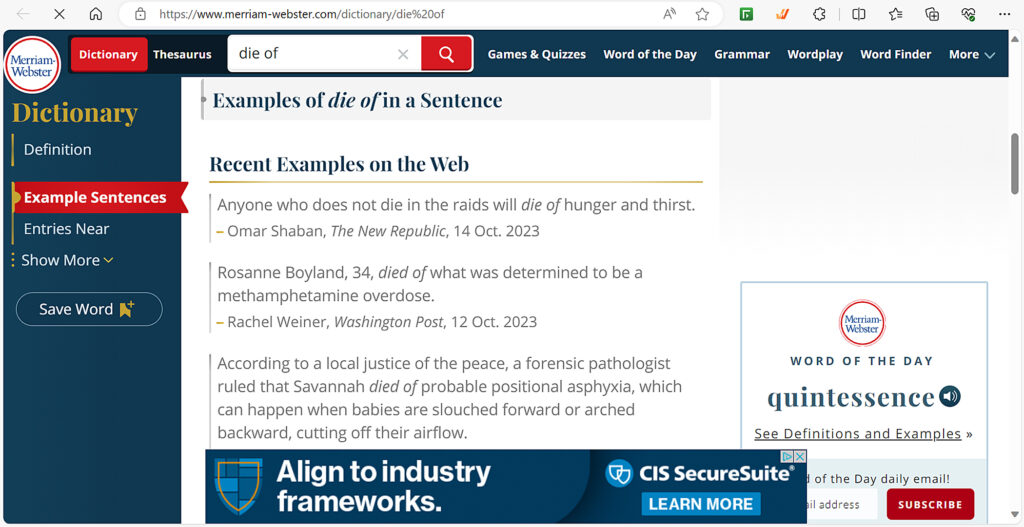Open Games & Quizzes menu item
1024x527 pixels.
point(537,54)
